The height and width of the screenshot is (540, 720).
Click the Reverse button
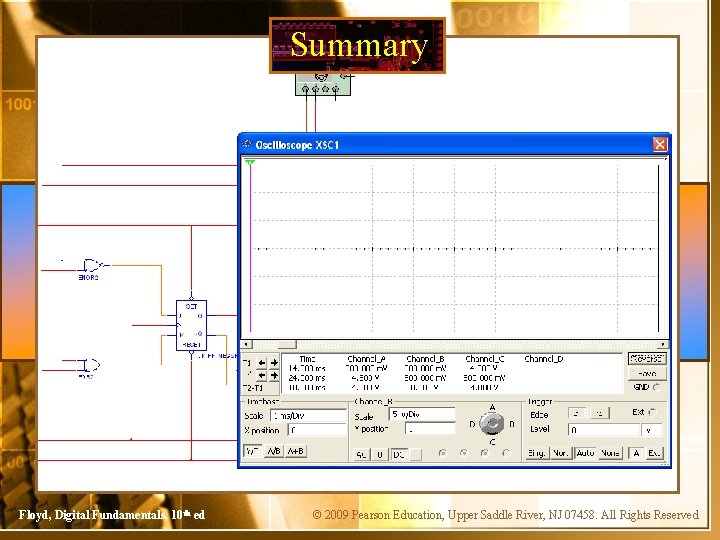point(647,359)
